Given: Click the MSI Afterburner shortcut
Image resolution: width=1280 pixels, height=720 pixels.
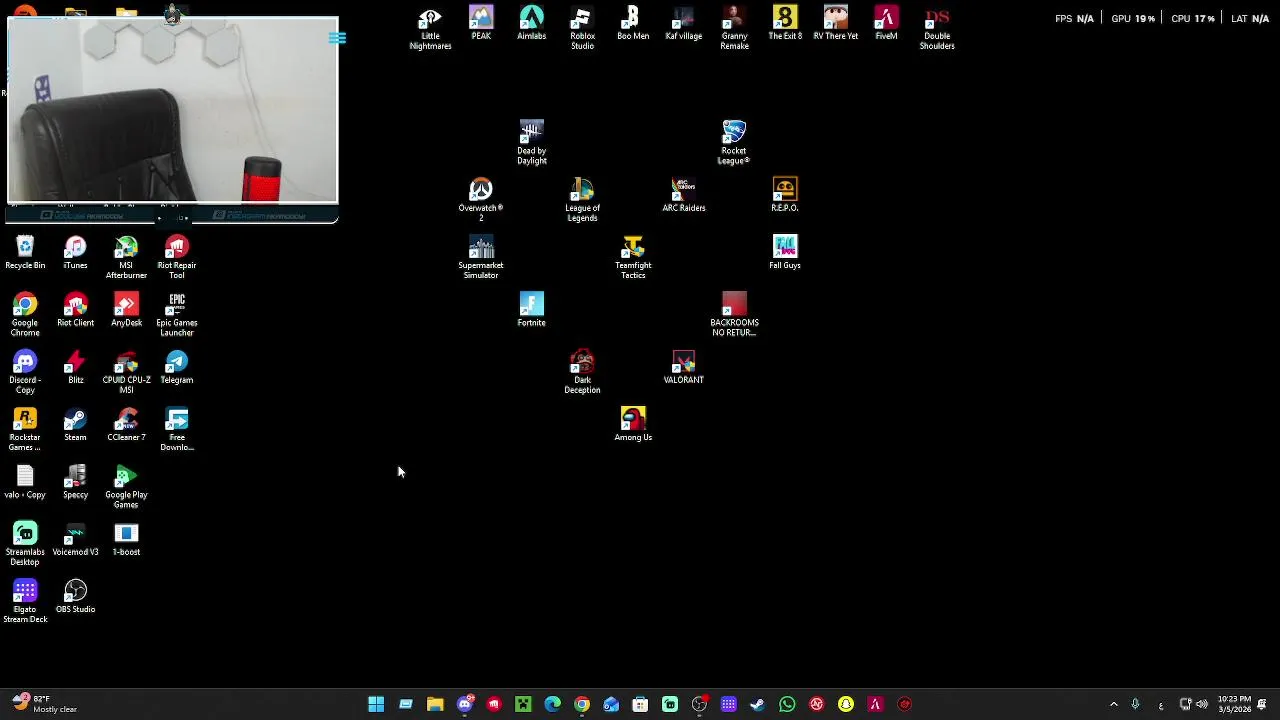Looking at the screenshot, I should (x=126, y=258).
